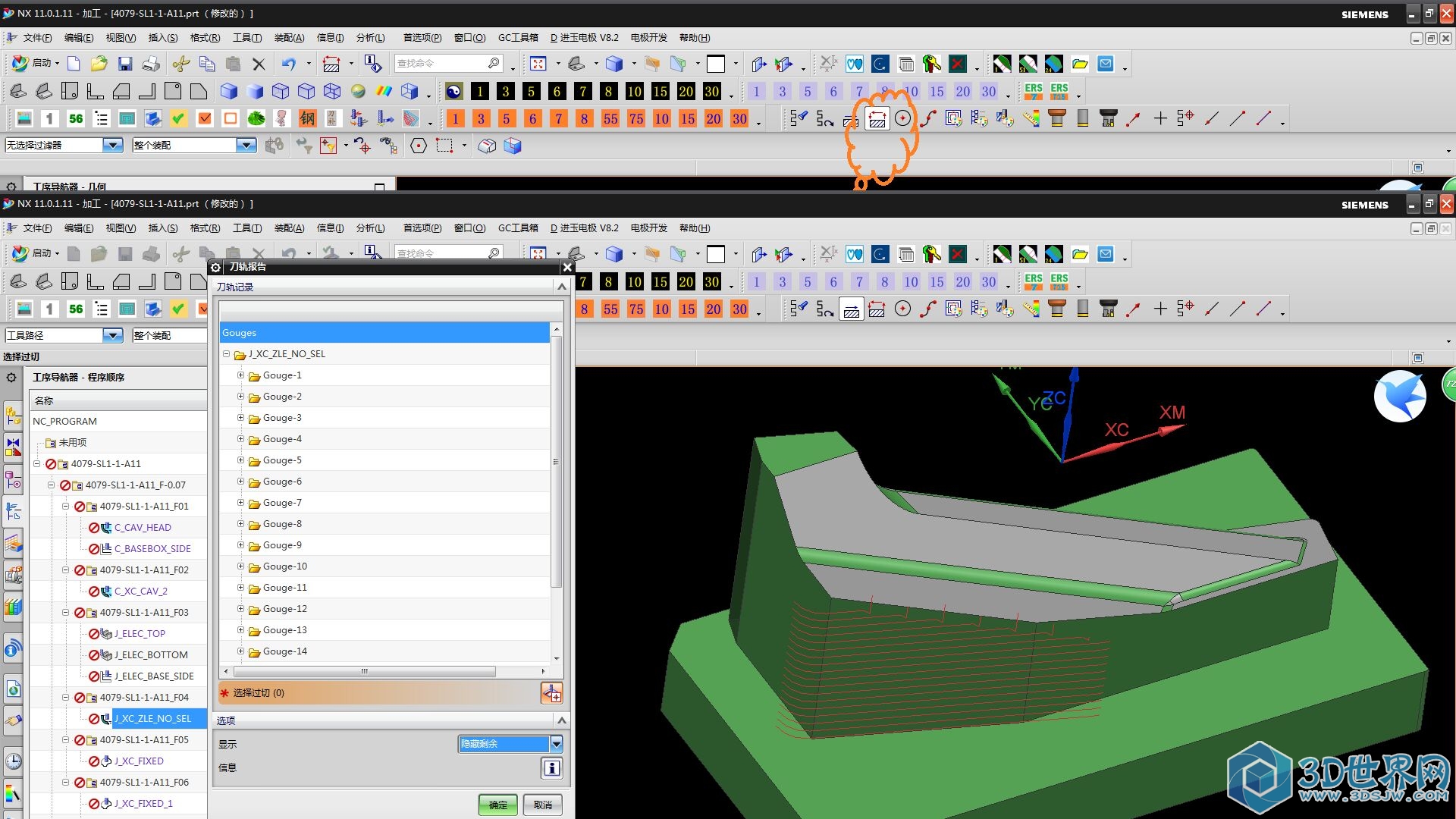
Task: Open the HD3D info sidebar tab
Action: (x=13, y=649)
